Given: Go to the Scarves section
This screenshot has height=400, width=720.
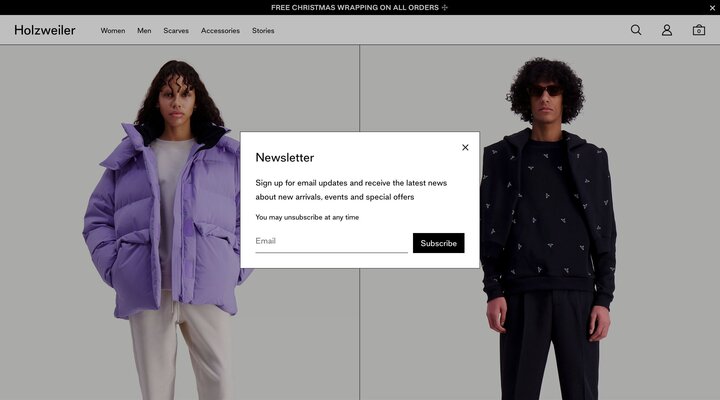Looking at the screenshot, I should (x=176, y=31).
